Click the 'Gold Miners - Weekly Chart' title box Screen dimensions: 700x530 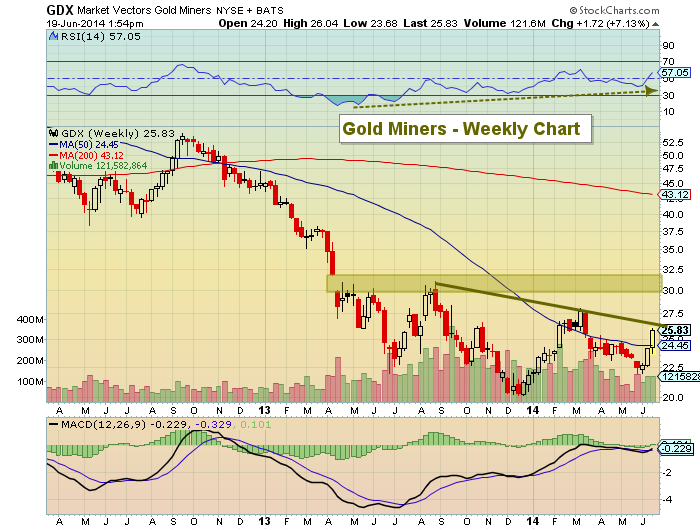(x=465, y=129)
